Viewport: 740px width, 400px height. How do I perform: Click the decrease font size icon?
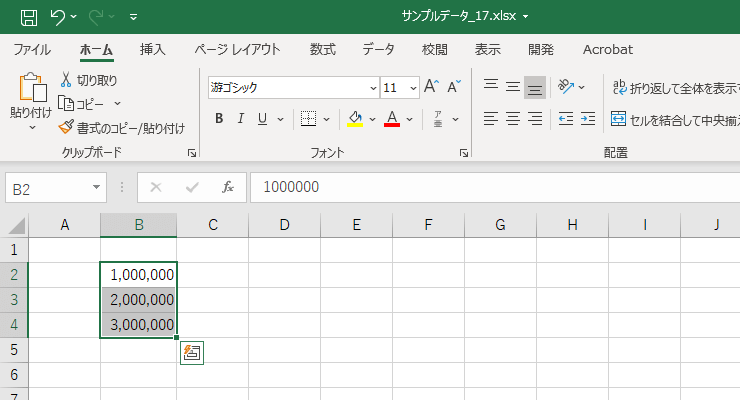(x=454, y=86)
